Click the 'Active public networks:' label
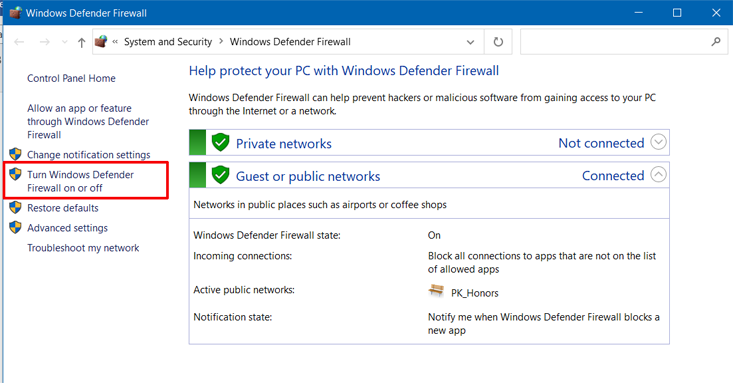 click(x=244, y=290)
